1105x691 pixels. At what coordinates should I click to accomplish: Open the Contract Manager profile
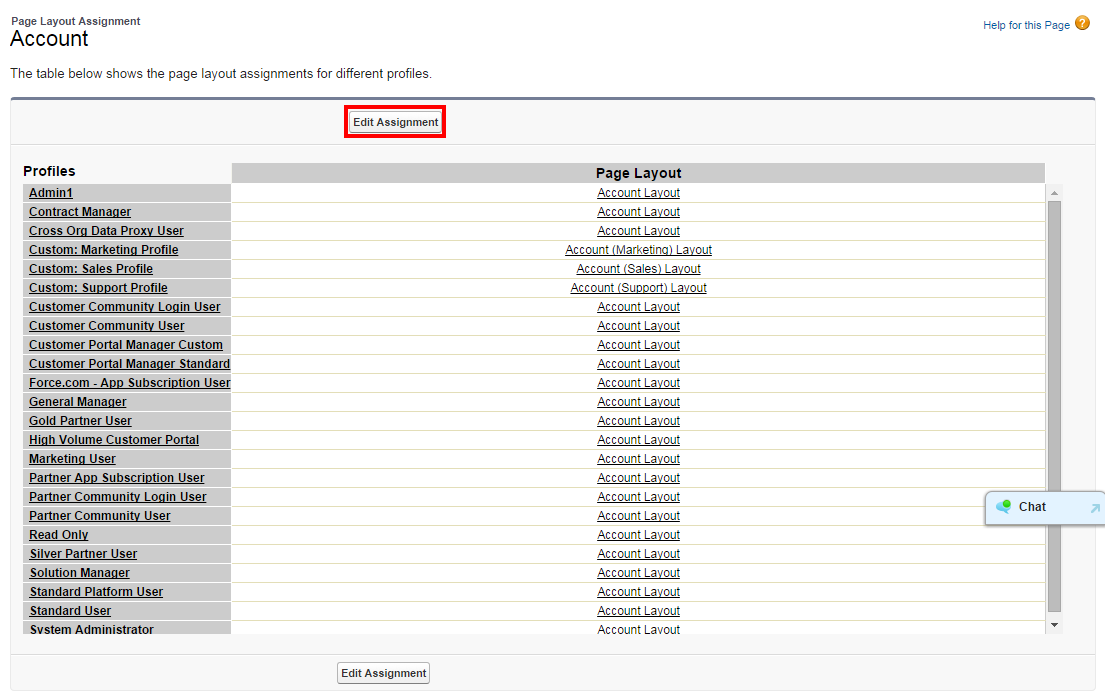point(80,212)
